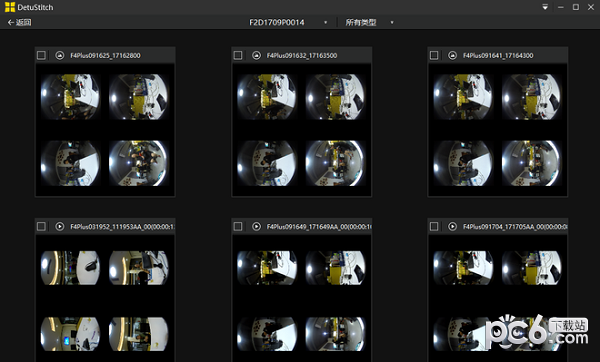The image size is (600, 362).
Task: Open top-left fisheye thumbnail of F4Plus091625_17162800
Action: [x=70, y=96]
